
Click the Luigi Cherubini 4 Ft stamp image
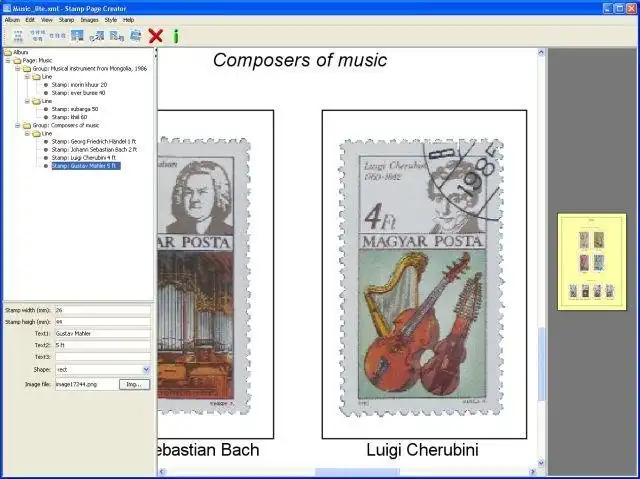click(422, 277)
